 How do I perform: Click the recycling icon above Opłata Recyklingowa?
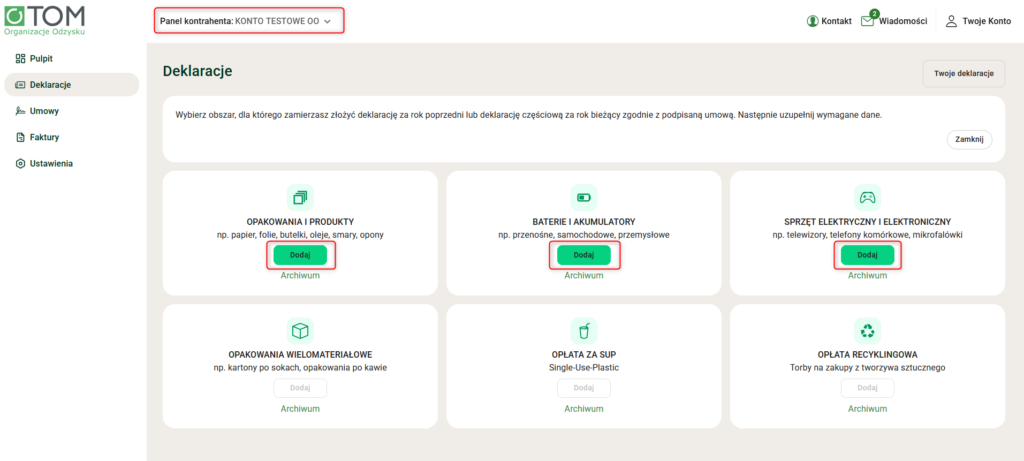[867, 330]
